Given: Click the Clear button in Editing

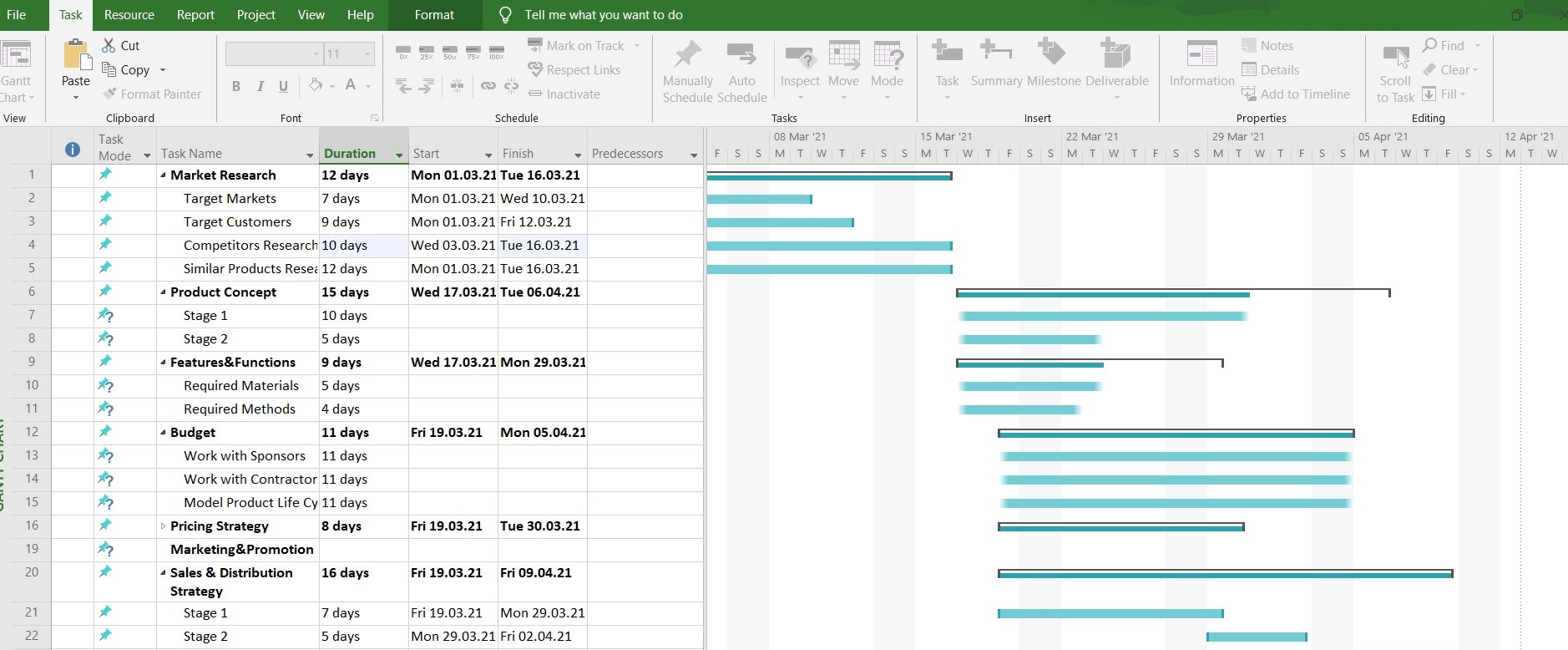Looking at the screenshot, I should point(1450,70).
